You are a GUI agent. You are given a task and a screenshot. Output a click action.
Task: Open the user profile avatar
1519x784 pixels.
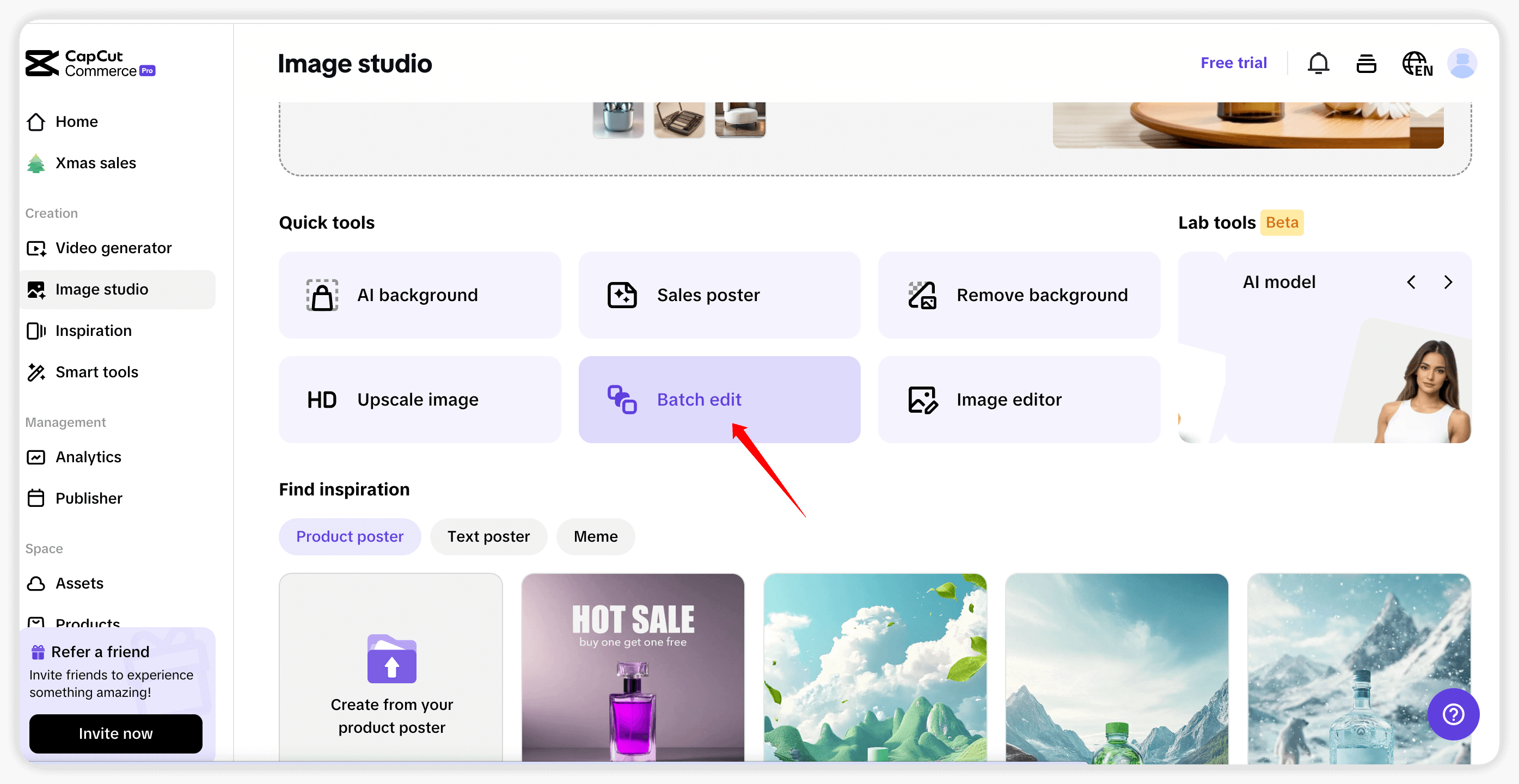[x=1461, y=63]
